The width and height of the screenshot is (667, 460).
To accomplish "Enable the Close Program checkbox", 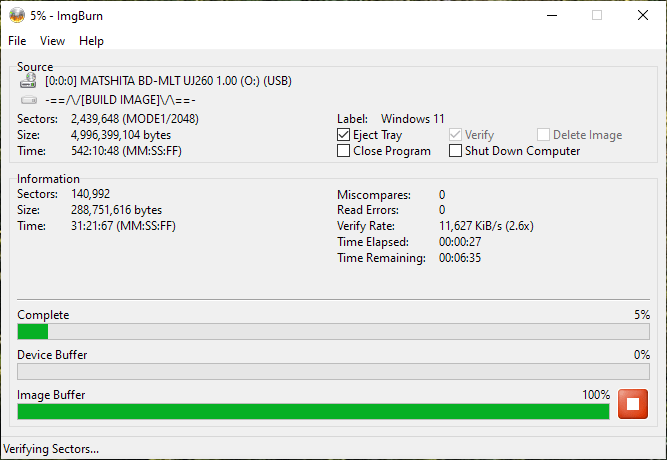I will (344, 151).
